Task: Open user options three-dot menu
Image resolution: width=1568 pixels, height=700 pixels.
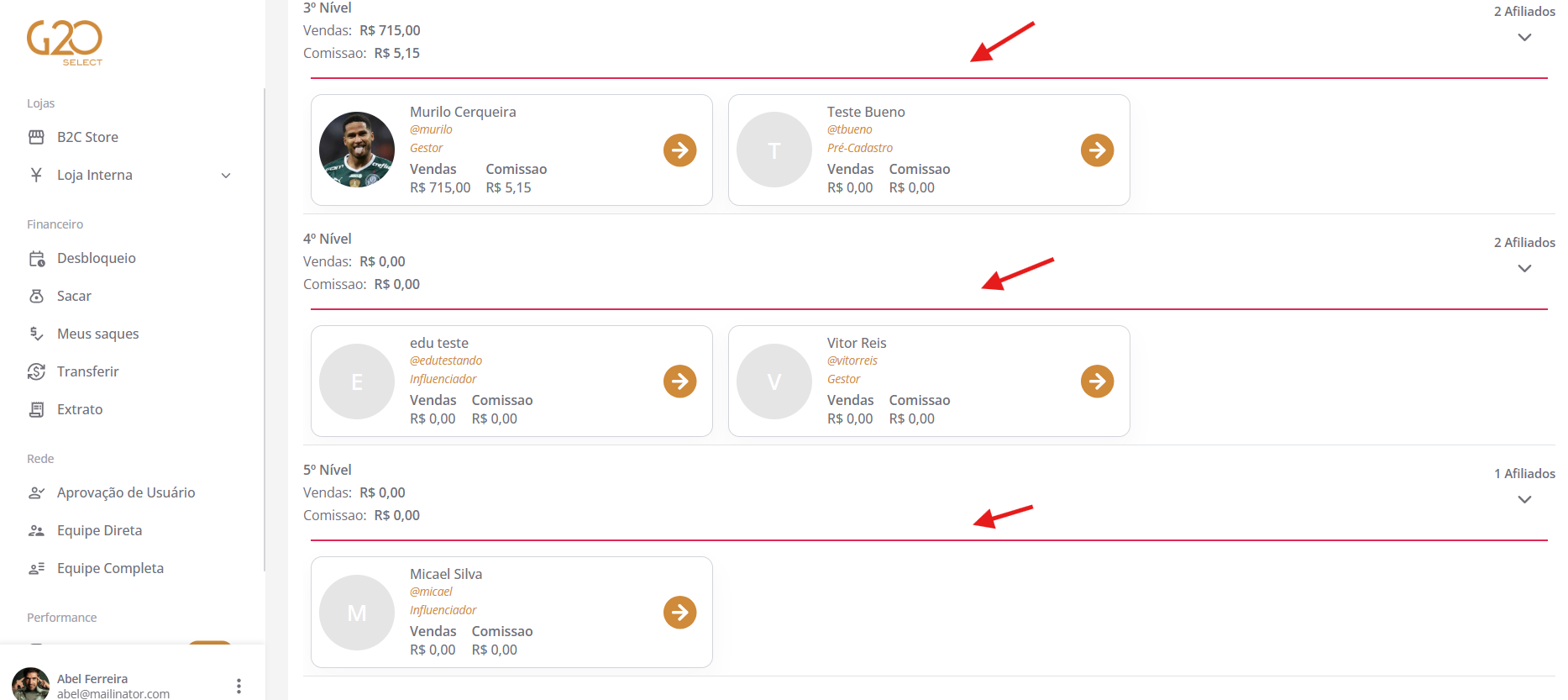Action: [x=239, y=686]
